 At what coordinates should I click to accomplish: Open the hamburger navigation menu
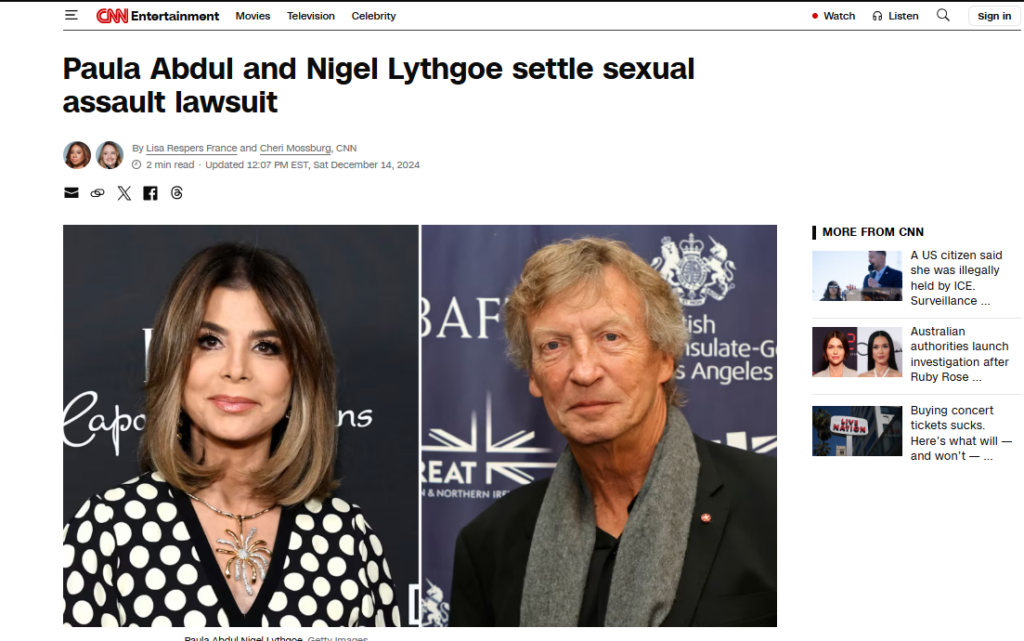tap(71, 15)
